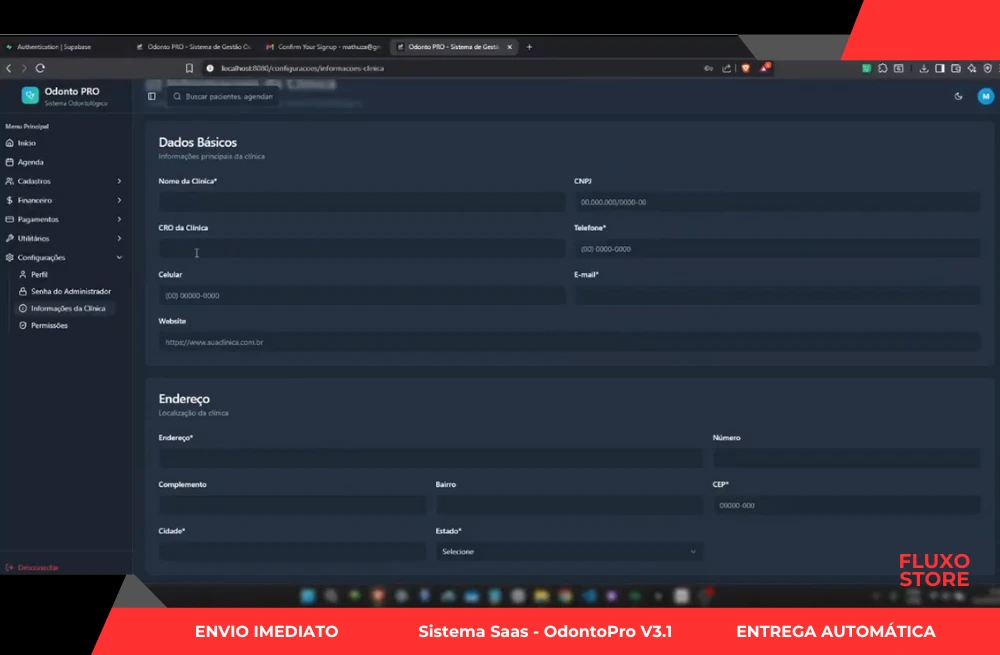Open Início from the sidebar

[x=27, y=143]
